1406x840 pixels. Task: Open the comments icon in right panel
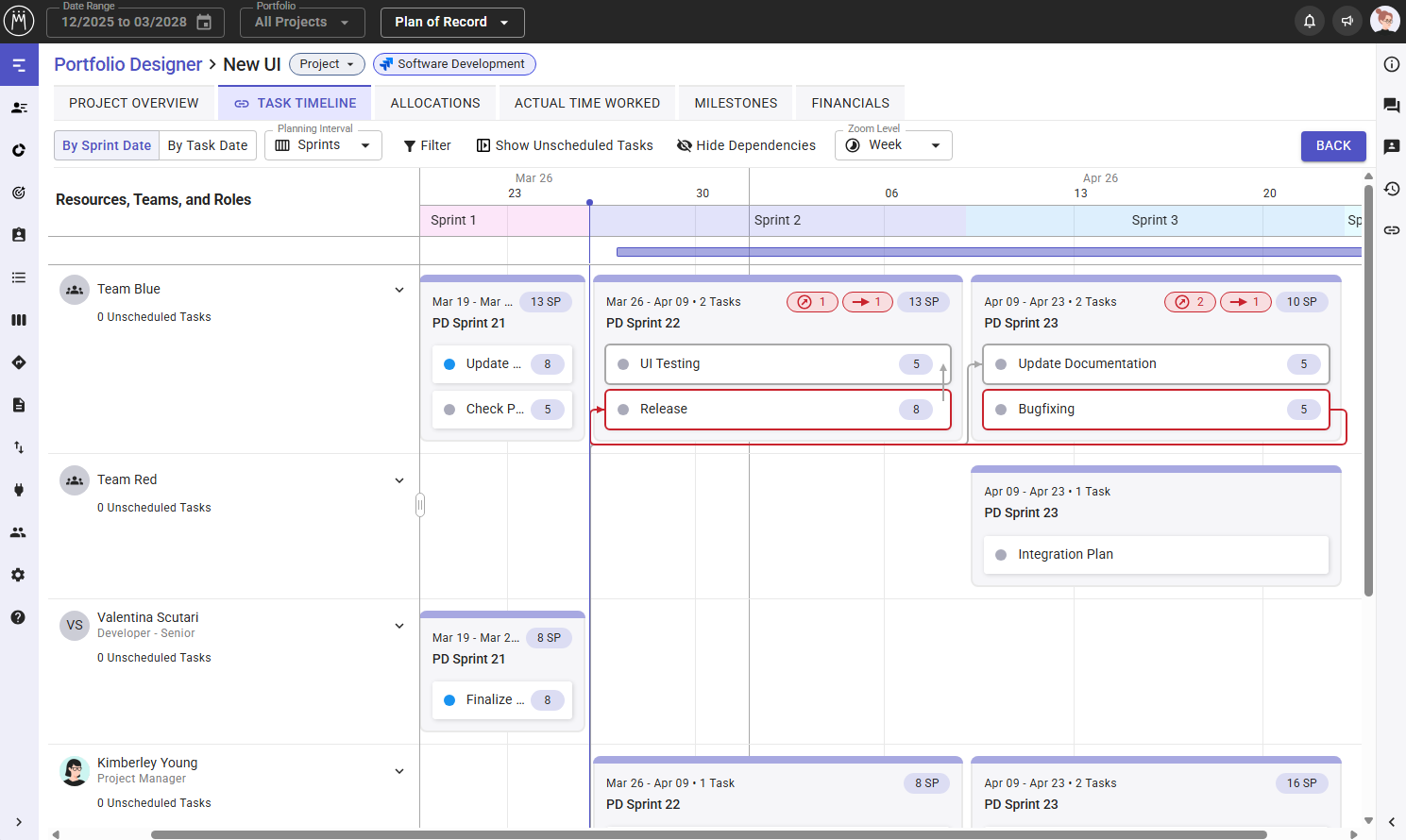click(x=1391, y=106)
